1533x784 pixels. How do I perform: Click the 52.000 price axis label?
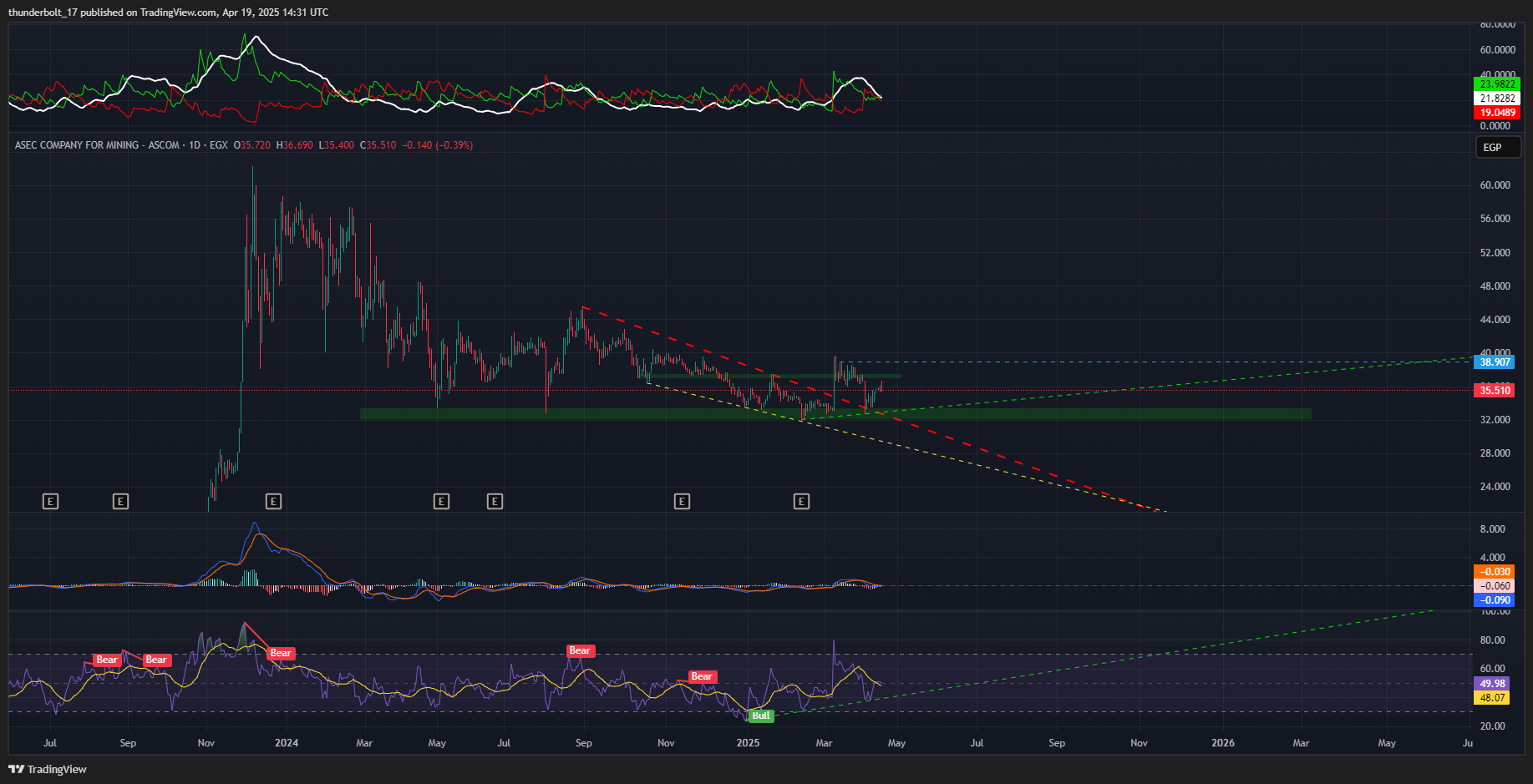pos(1495,252)
